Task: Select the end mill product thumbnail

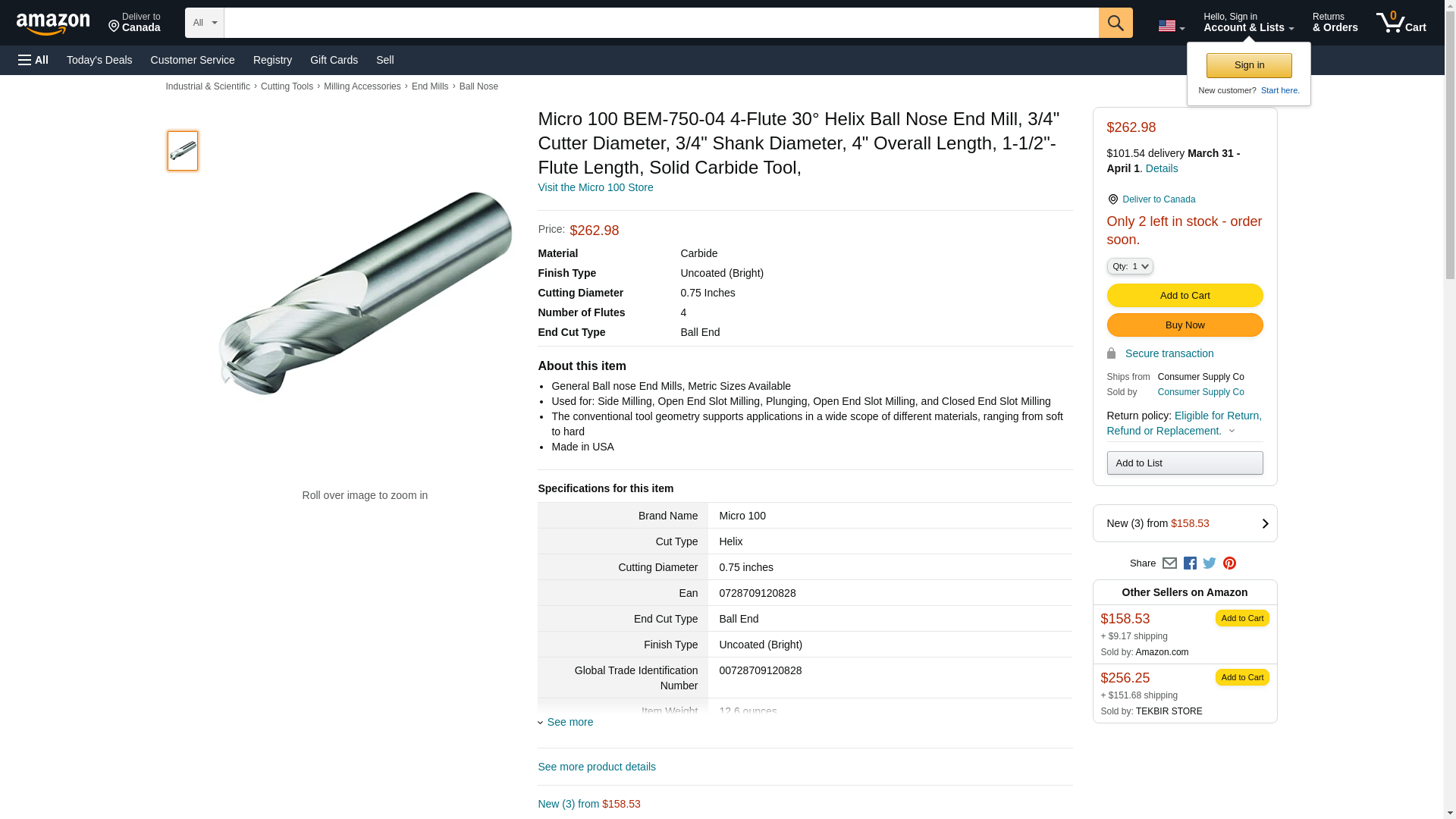Action: point(183,151)
